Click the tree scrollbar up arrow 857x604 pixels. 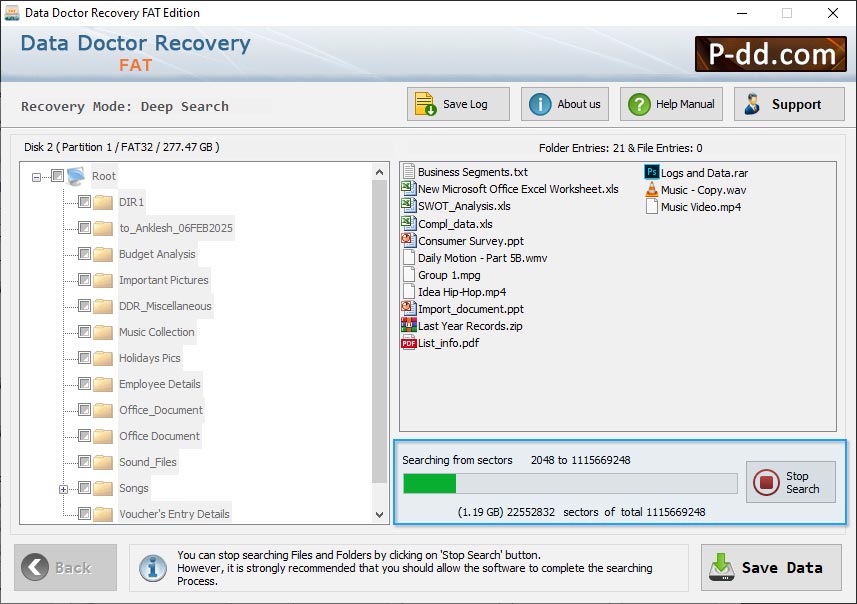point(379,172)
